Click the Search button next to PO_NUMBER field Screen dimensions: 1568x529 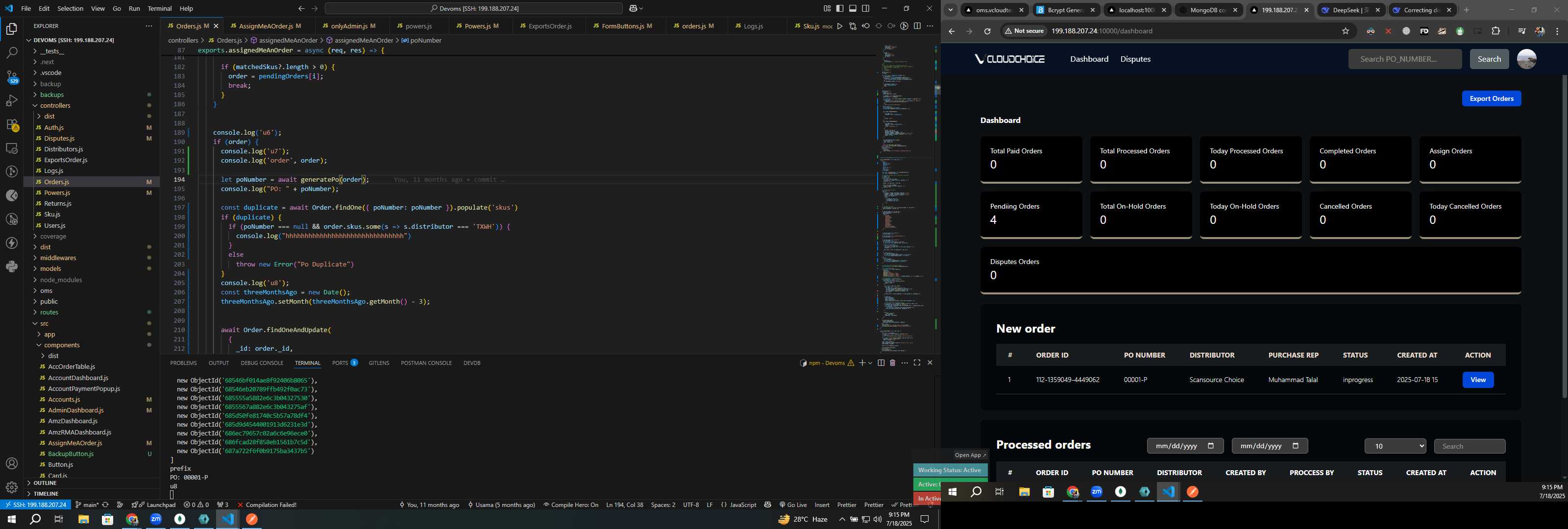tap(1489, 59)
